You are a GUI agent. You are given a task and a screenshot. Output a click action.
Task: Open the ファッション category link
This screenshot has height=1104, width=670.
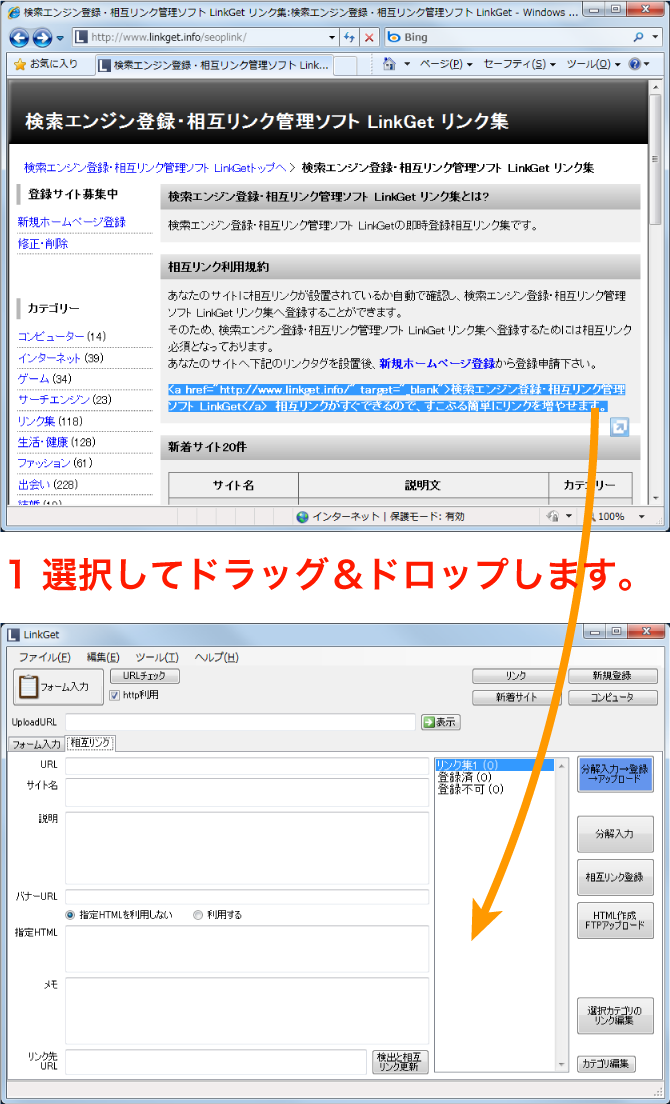click(x=44, y=463)
